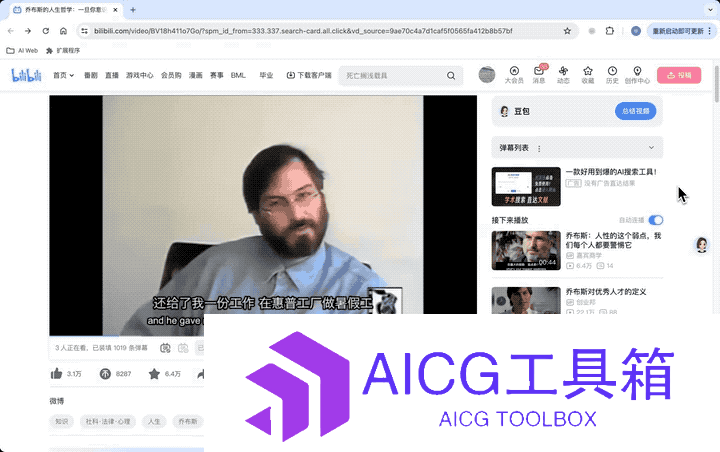Click the 嘉宾商学 uploader name
The width and height of the screenshot is (720, 452).
click(589, 255)
